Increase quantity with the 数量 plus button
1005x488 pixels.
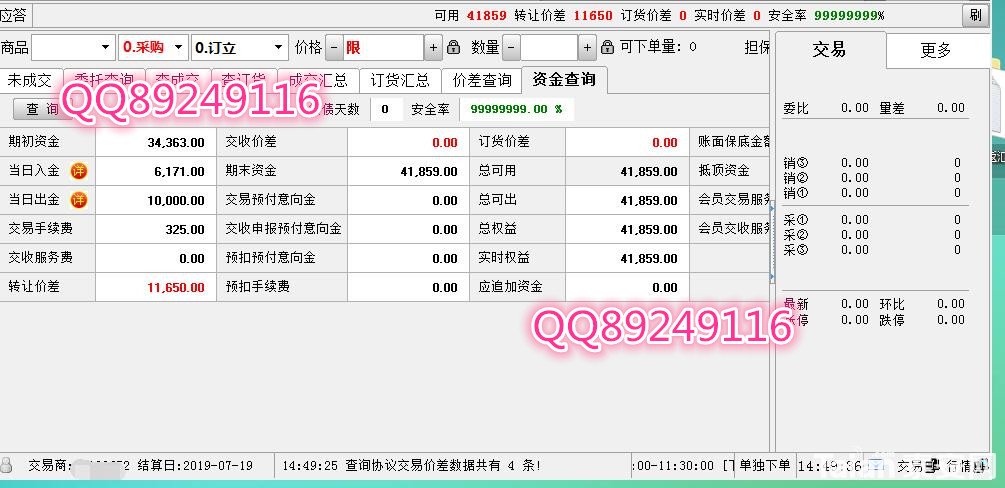coord(587,47)
